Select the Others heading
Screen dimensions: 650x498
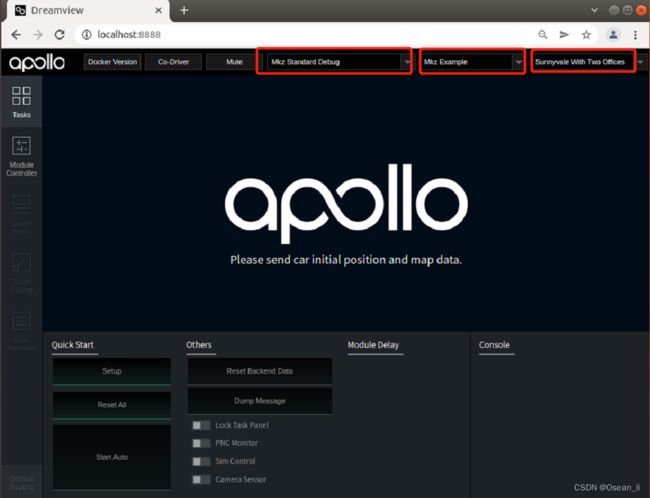pos(199,345)
